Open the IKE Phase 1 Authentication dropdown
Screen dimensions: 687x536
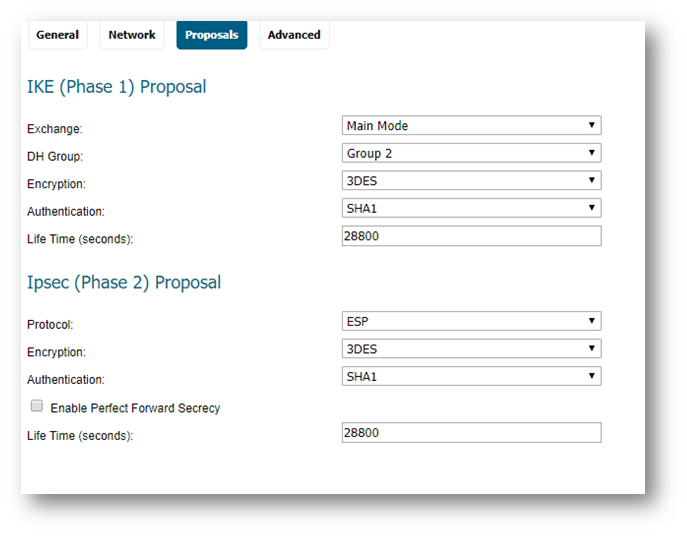pyautogui.click(x=471, y=208)
